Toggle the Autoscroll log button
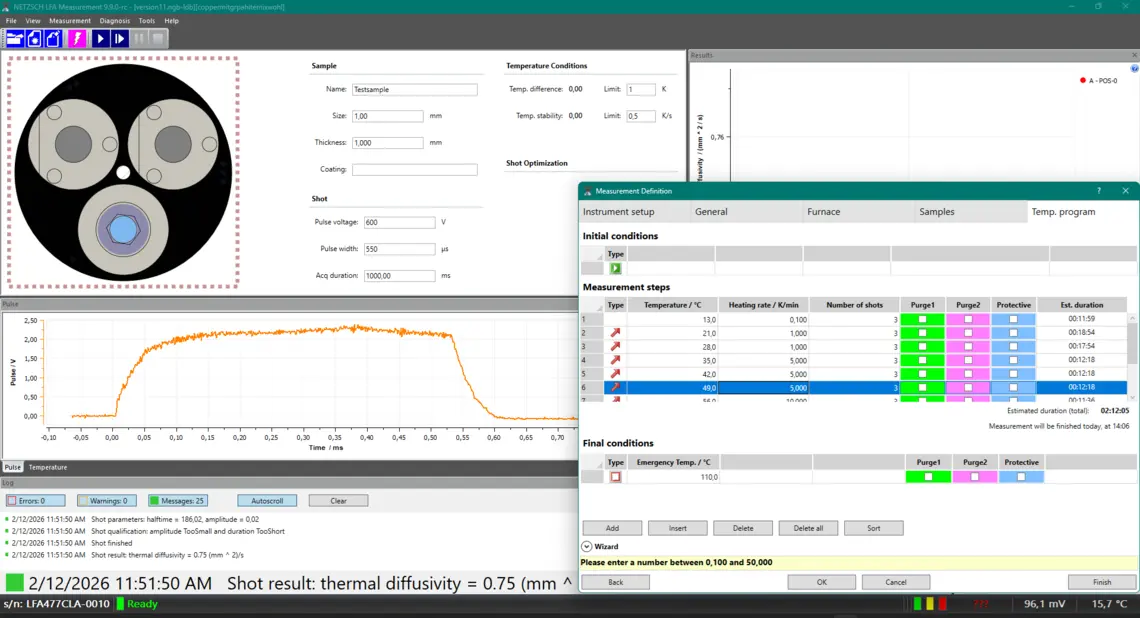This screenshot has width=1140, height=618. click(267, 501)
